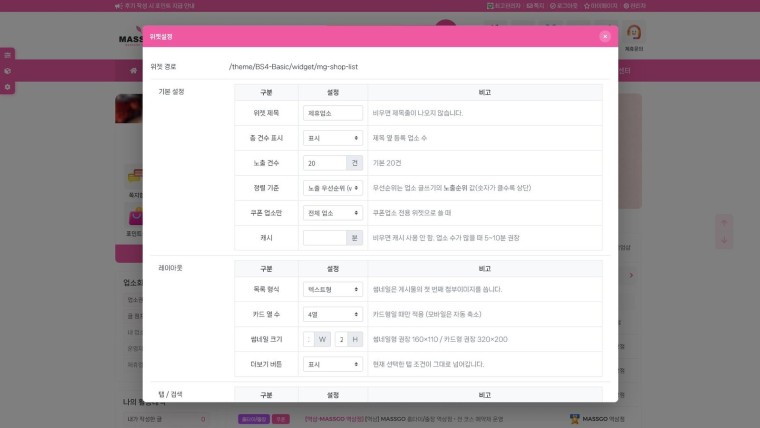Click the 썸네일 크기 row label

(x=266, y=339)
